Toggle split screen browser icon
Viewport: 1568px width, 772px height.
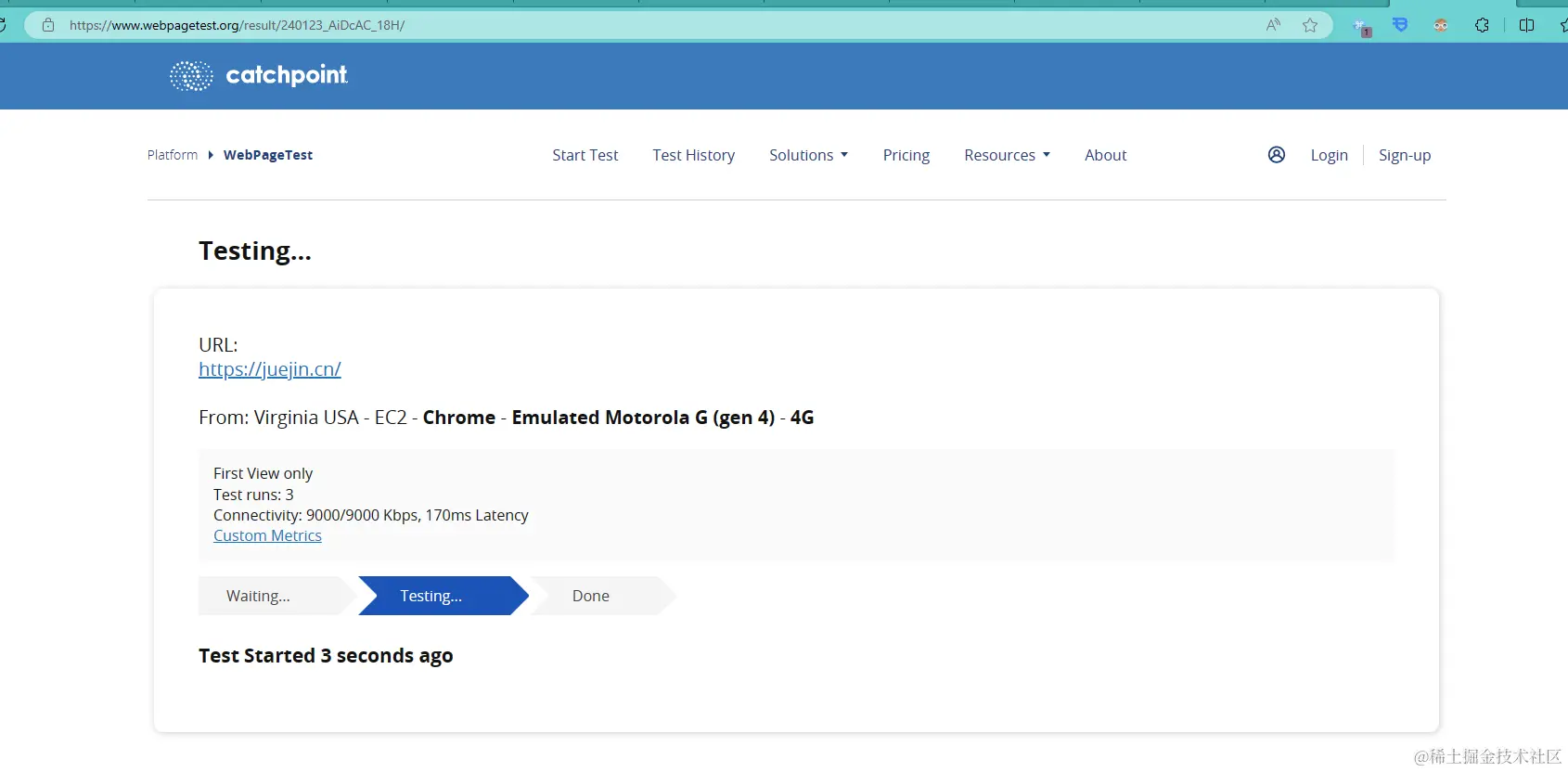click(1526, 25)
